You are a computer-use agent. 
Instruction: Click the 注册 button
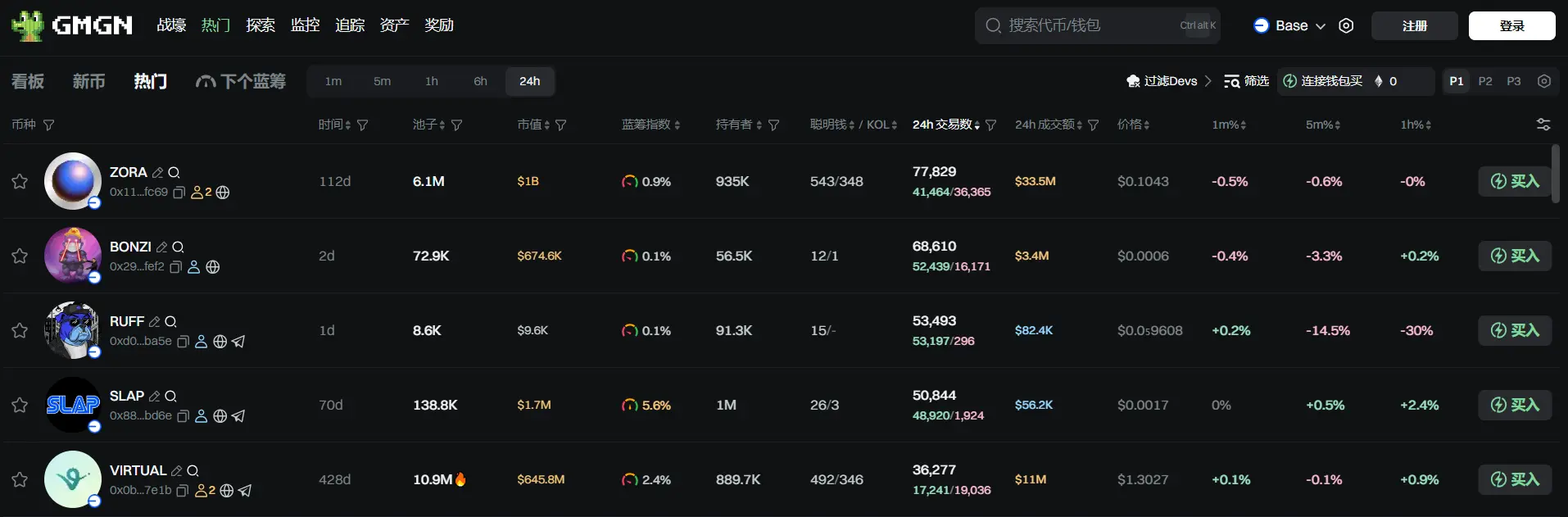click(1415, 25)
